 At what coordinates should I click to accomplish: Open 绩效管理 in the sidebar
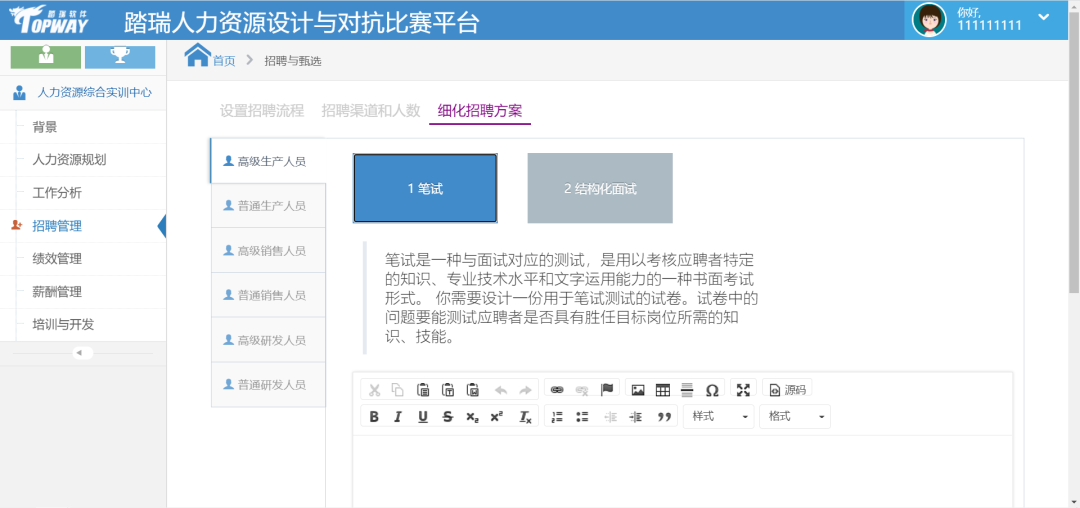pyautogui.click(x=57, y=259)
